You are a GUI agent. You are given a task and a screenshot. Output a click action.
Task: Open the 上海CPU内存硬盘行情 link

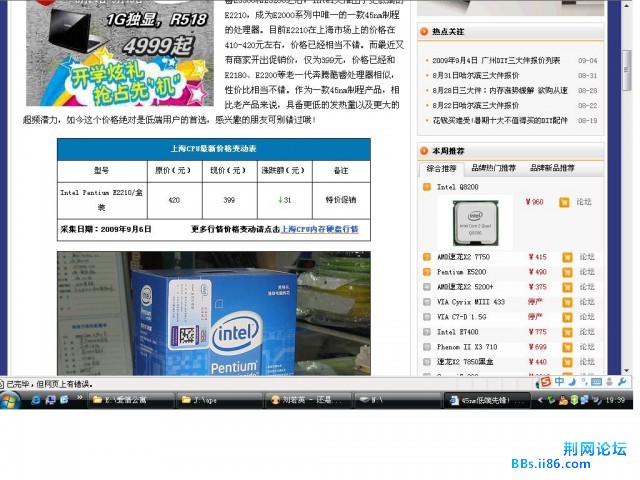click(320, 229)
